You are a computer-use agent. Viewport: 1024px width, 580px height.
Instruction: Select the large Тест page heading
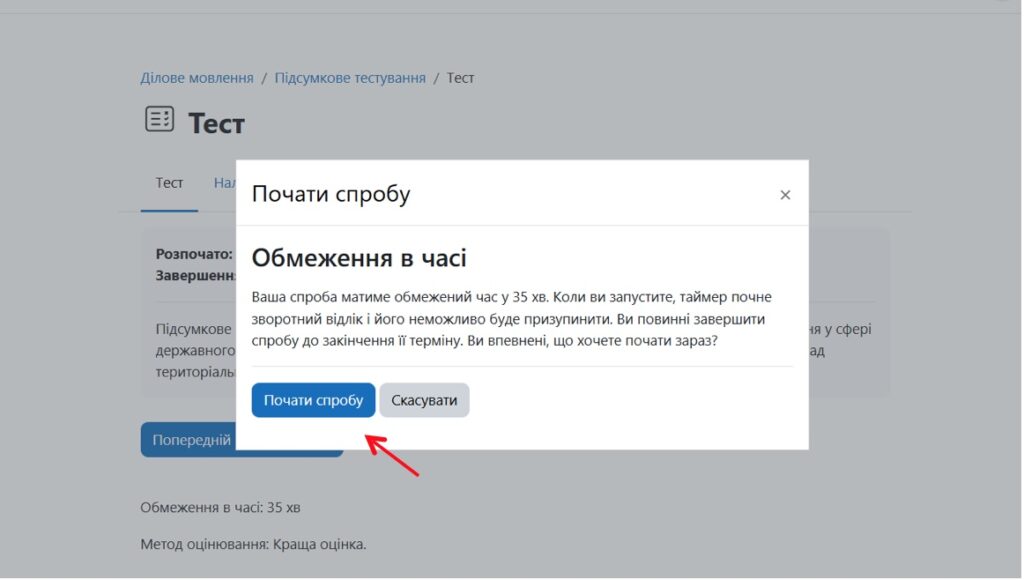[216, 123]
